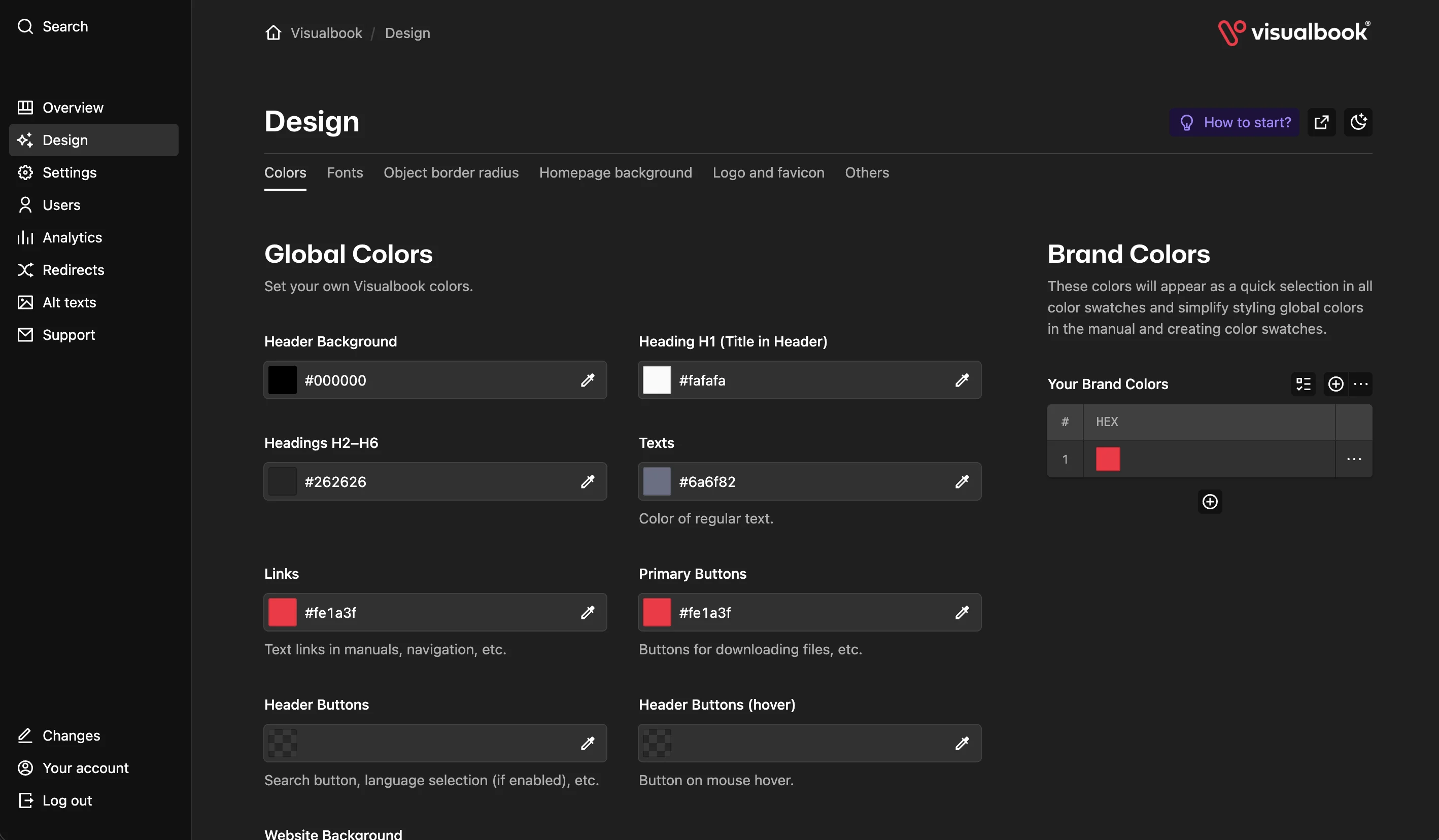Select Design in the sidebar
Image resolution: width=1439 pixels, height=840 pixels.
[94, 140]
